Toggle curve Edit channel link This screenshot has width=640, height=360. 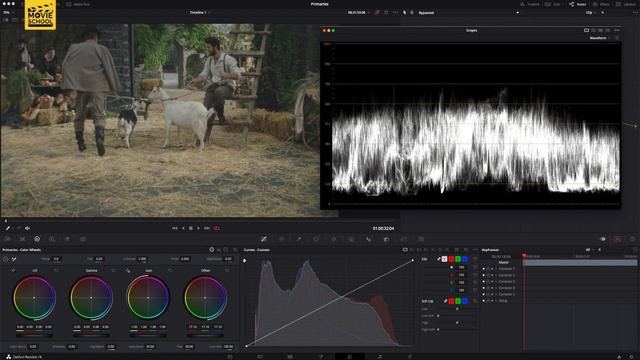[x=439, y=259]
